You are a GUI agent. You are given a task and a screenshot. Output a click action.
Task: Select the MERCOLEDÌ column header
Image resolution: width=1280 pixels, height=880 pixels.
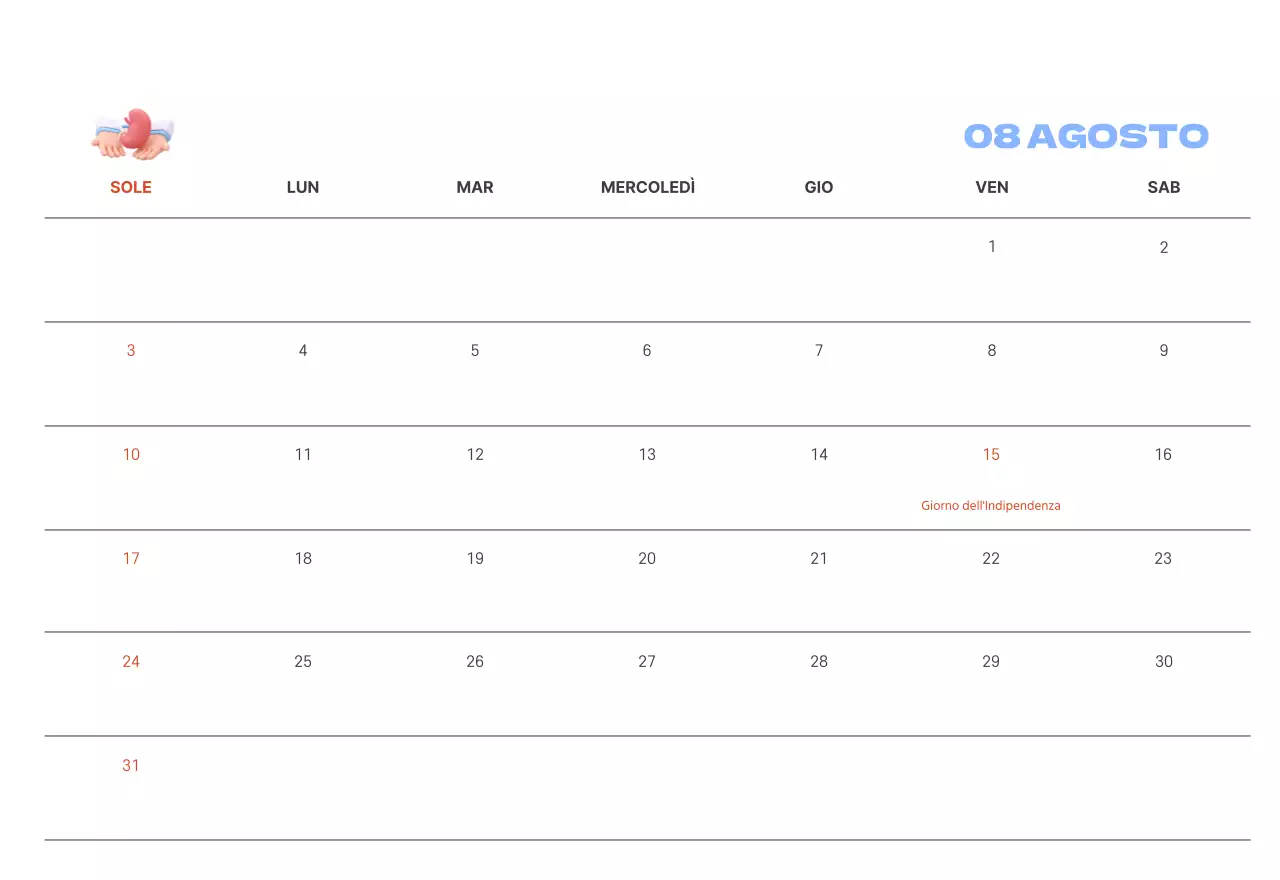(x=647, y=187)
